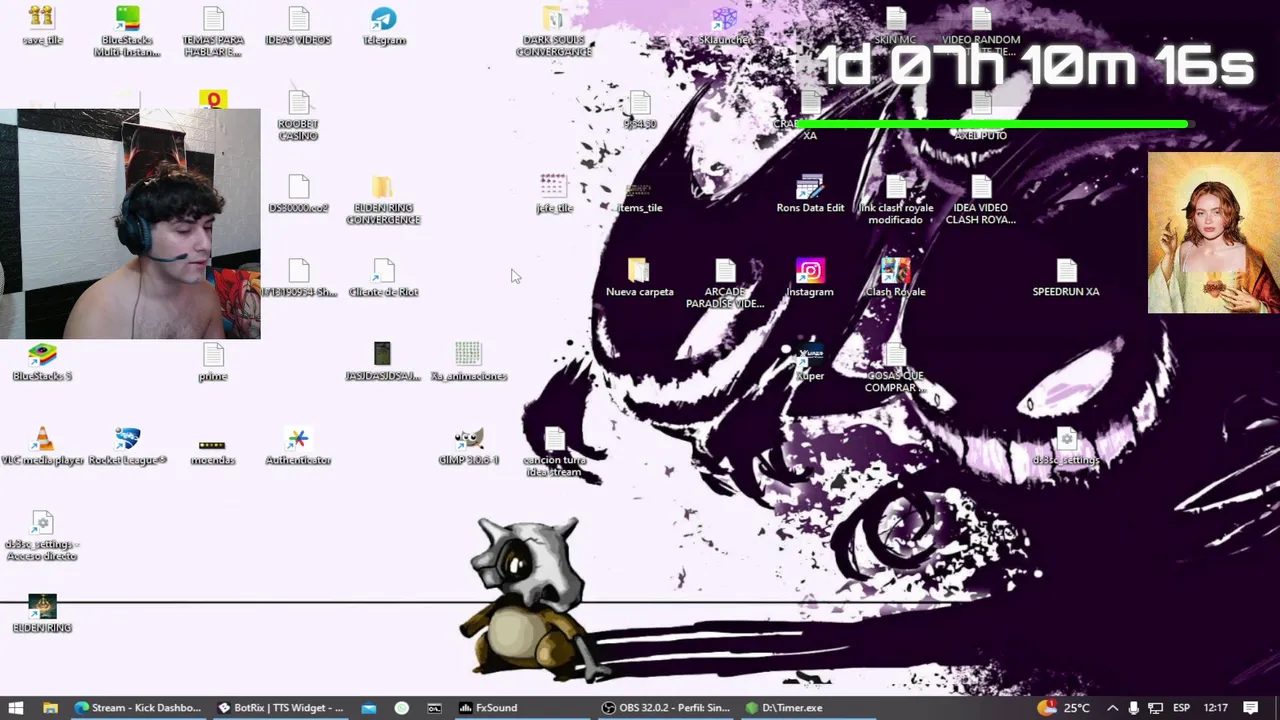The width and height of the screenshot is (1280, 720).
Task: Click the webcam overlay feed
Action: (130, 224)
